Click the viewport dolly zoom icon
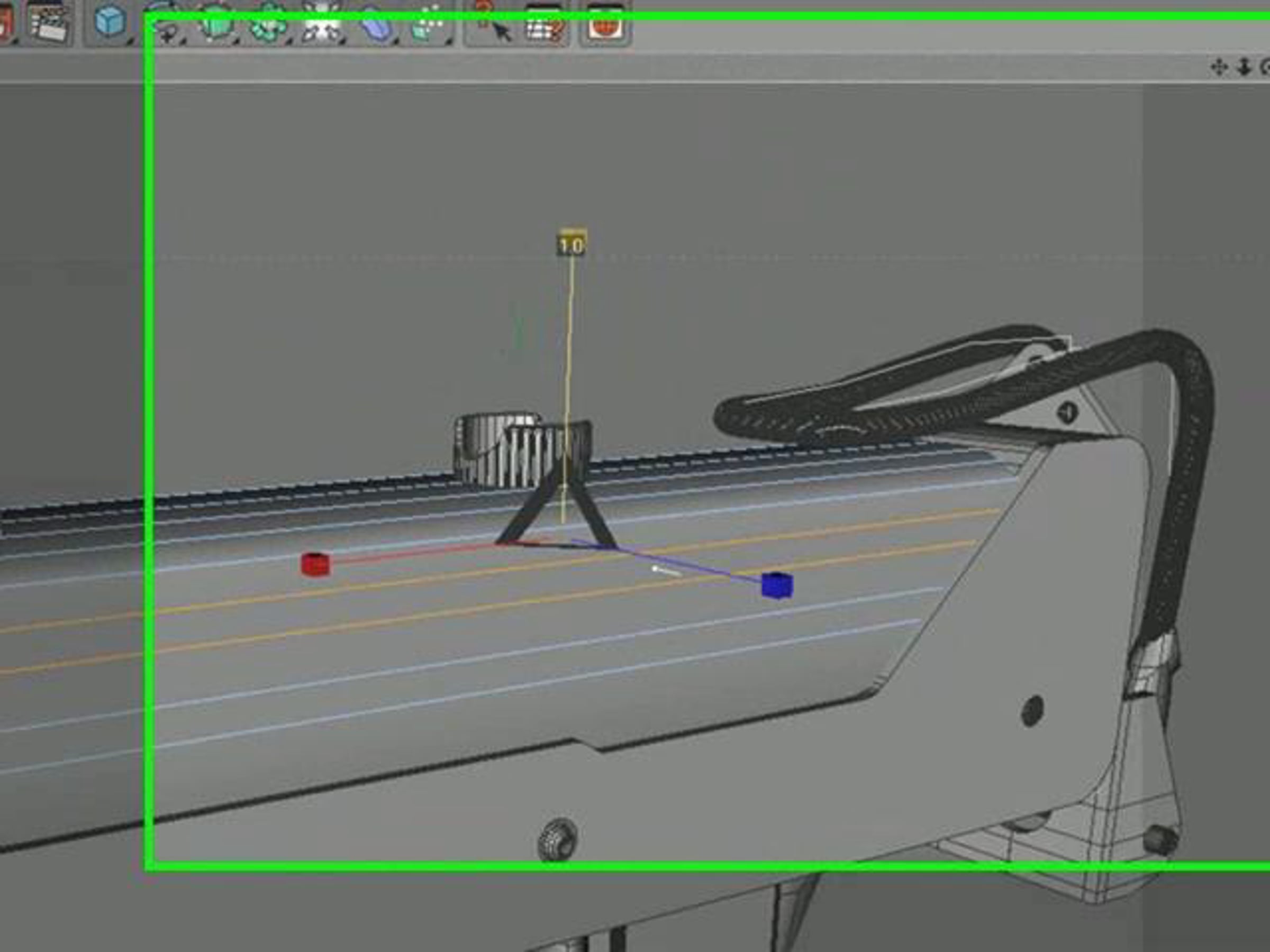The image size is (1270, 952). click(x=1244, y=67)
